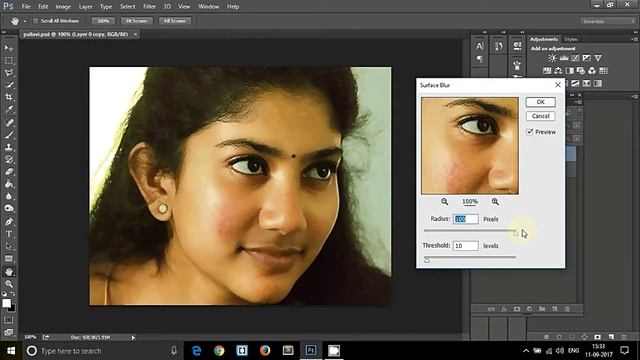Toggle Scroll All Windows checkbox

coord(36,21)
